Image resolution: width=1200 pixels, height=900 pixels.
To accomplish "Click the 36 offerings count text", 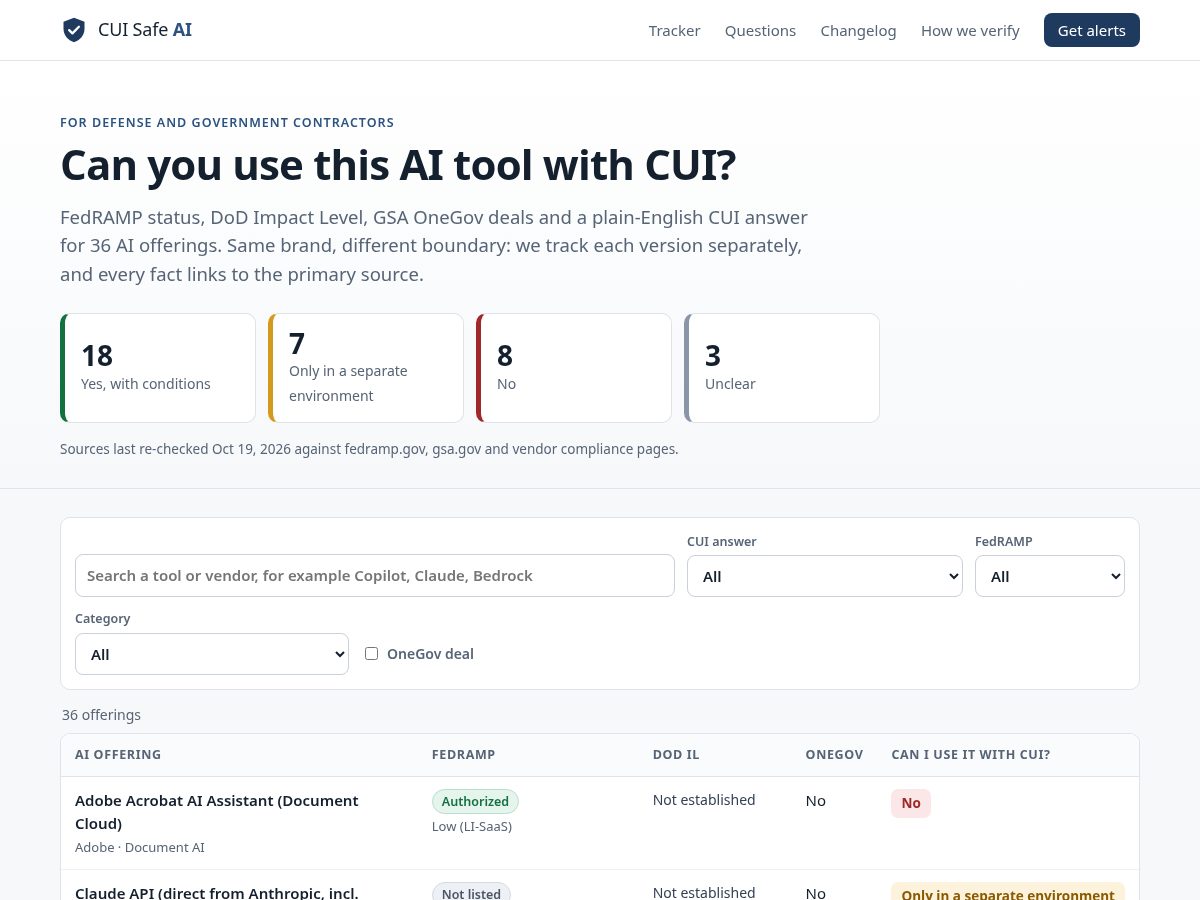I will coord(101,715).
